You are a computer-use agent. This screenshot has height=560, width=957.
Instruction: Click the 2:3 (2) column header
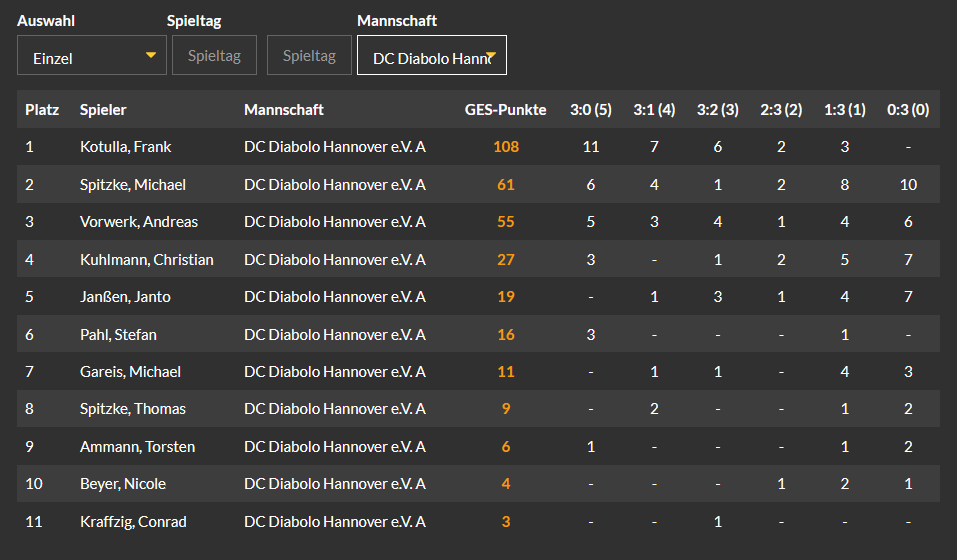coord(780,109)
